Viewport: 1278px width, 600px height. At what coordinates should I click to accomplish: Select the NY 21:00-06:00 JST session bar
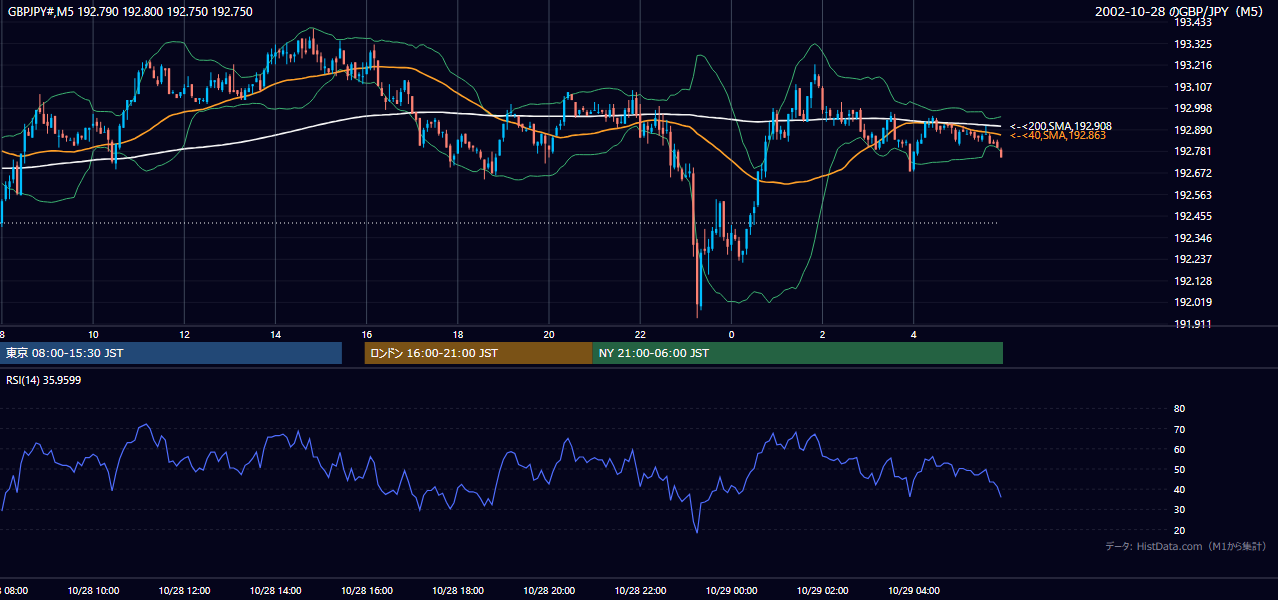click(x=797, y=353)
